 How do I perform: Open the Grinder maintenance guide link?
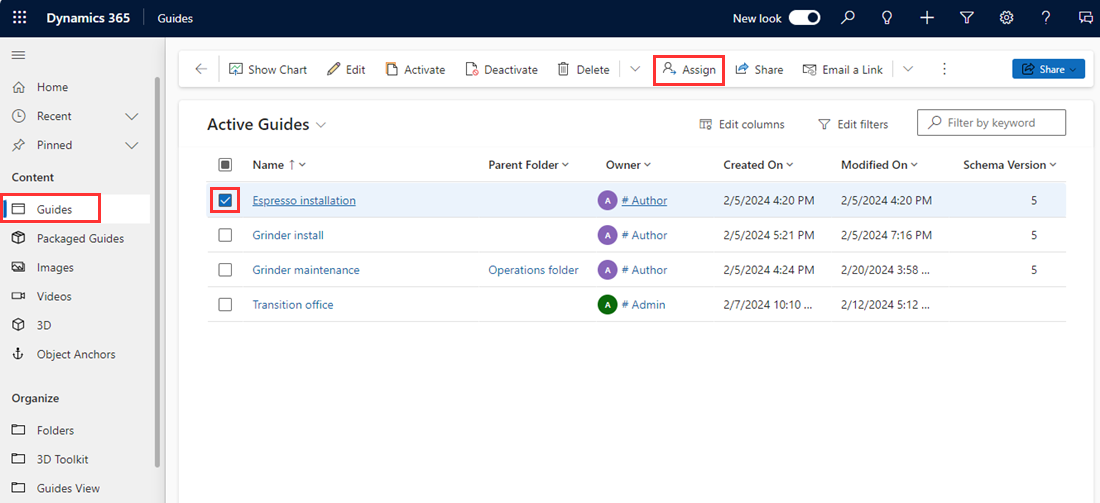tap(306, 270)
